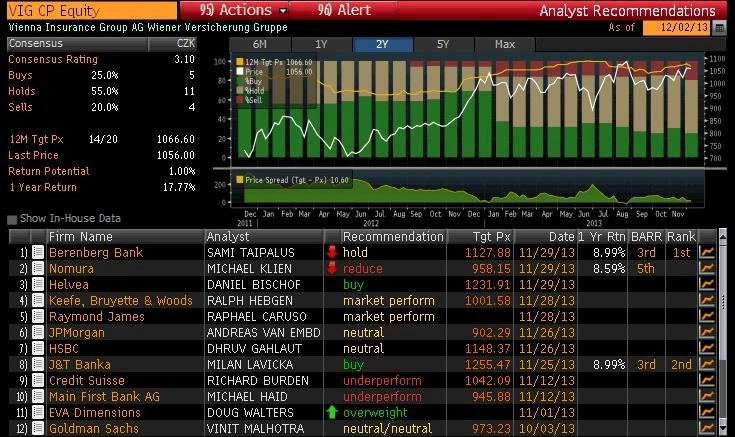The width and height of the screenshot is (735, 437).
Task: Select the 2Y chart range tab
Action: pyautogui.click(x=382, y=45)
